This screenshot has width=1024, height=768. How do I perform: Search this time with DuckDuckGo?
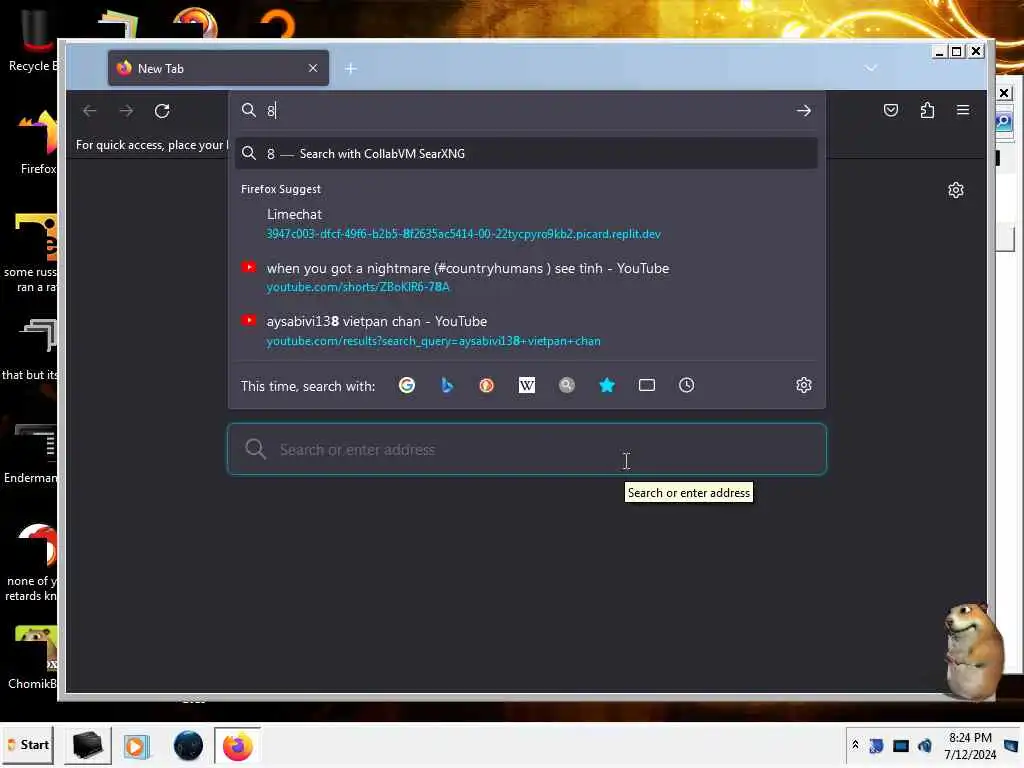[487, 385]
